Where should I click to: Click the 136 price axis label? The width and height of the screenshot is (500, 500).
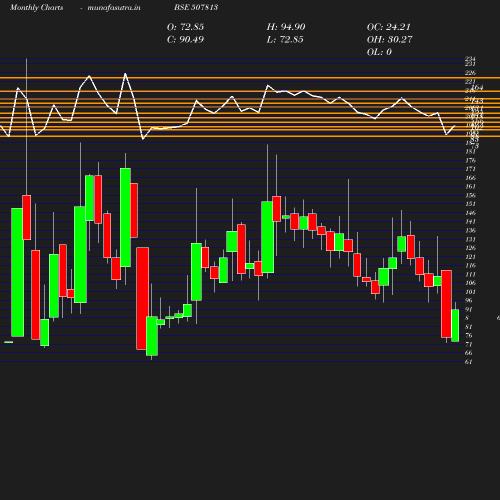tap(470, 231)
